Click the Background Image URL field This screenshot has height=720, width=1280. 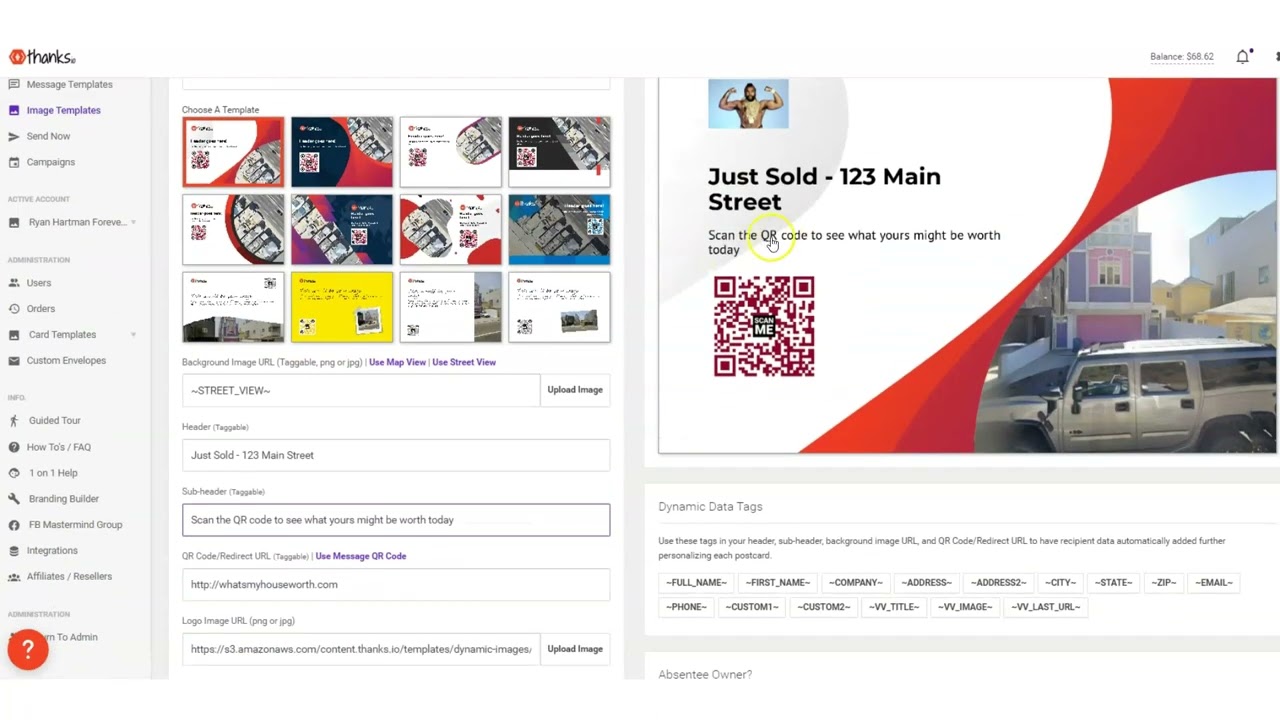tap(361, 390)
